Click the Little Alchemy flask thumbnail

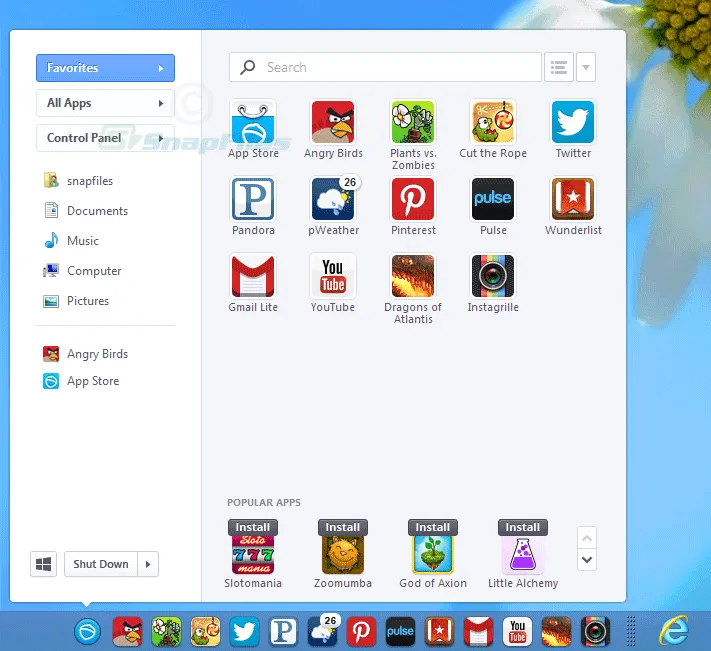click(522, 554)
